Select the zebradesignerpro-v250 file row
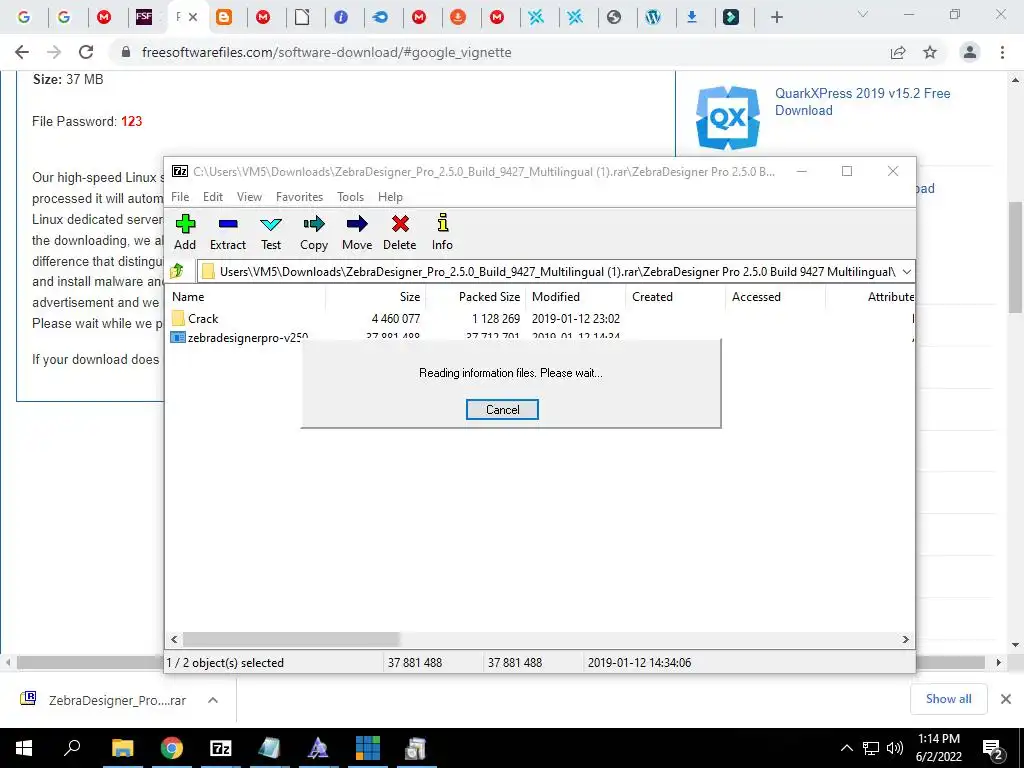 point(541,336)
